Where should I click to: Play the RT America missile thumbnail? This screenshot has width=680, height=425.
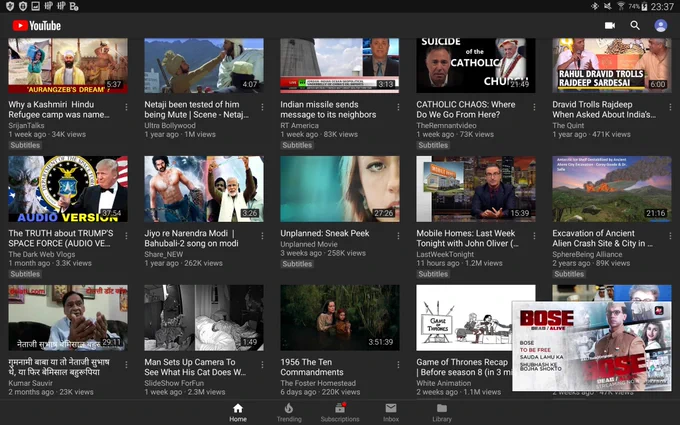340,65
